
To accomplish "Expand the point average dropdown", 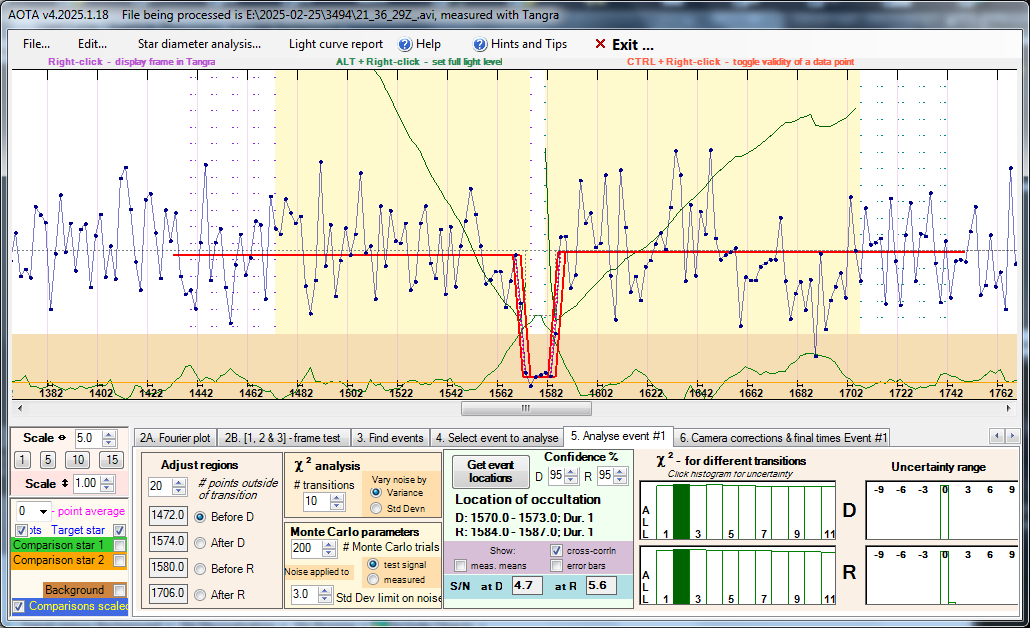I will [41, 511].
